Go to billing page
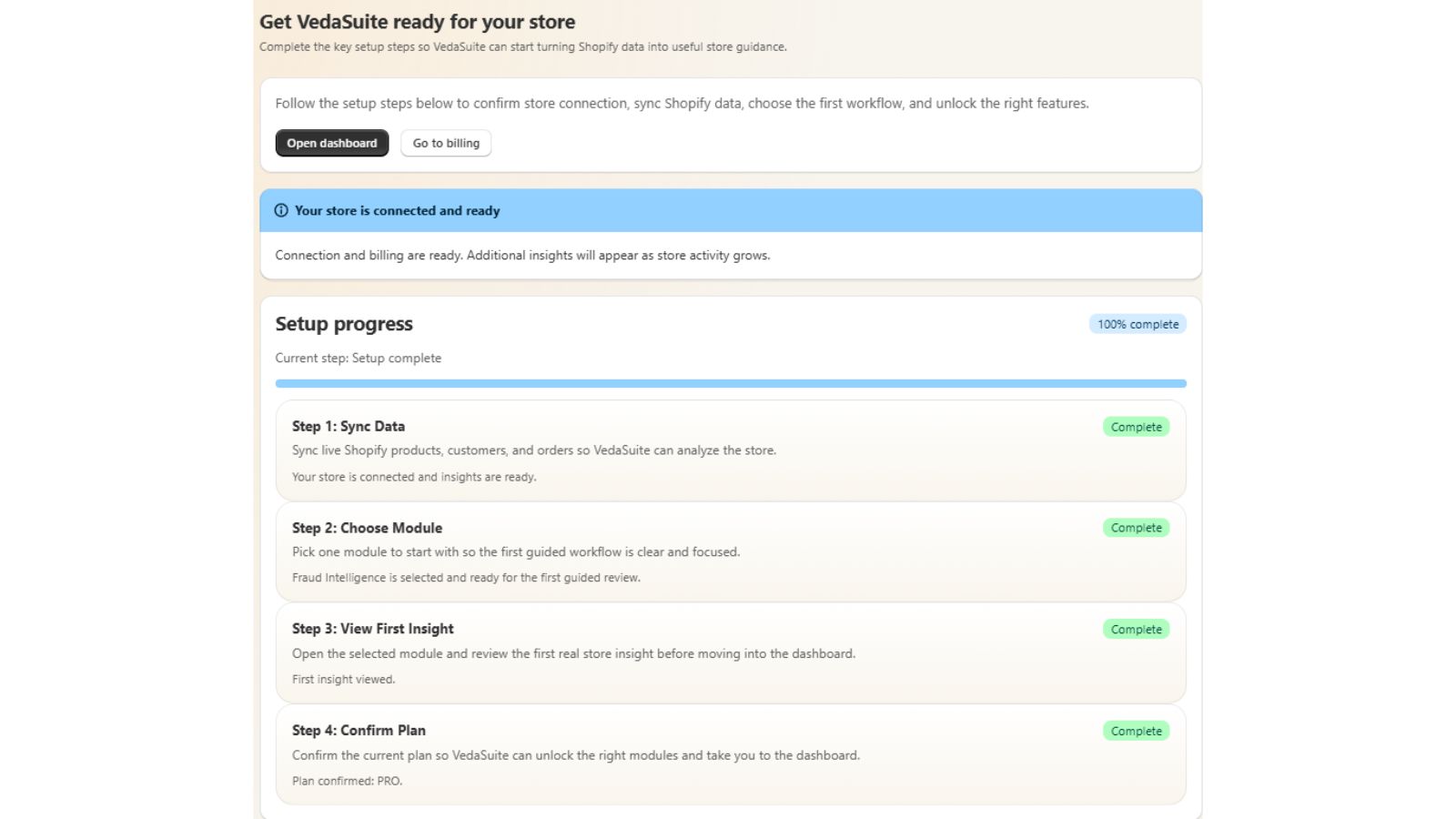1456x819 pixels. [x=446, y=143]
